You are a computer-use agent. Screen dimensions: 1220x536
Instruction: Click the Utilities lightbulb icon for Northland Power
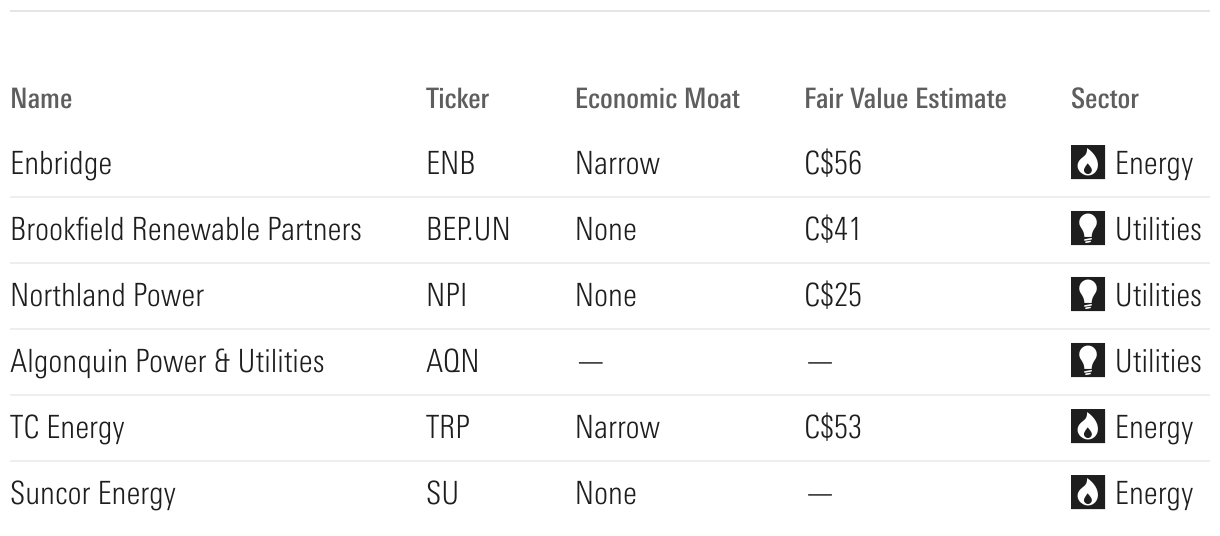tap(1087, 296)
